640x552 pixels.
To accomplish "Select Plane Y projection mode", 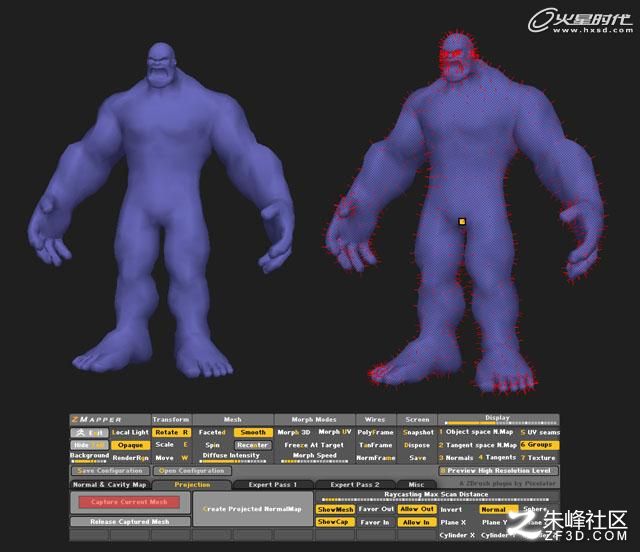I will tap(494, 522).
